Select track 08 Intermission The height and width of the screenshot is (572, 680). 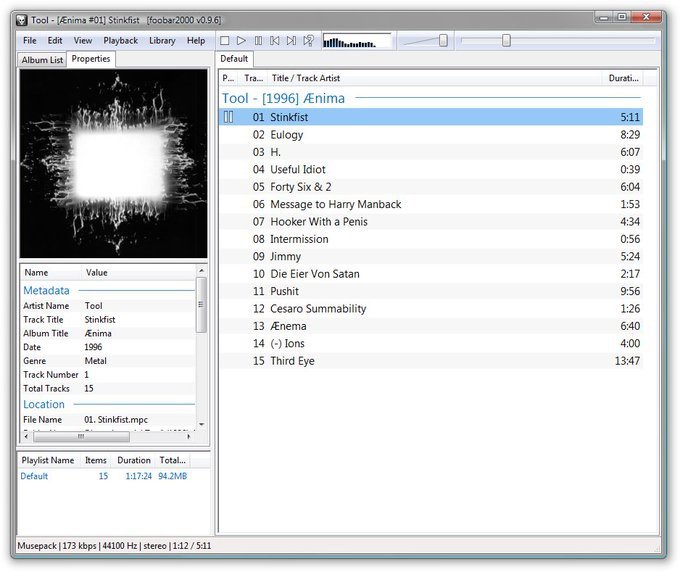coord(431,239)
